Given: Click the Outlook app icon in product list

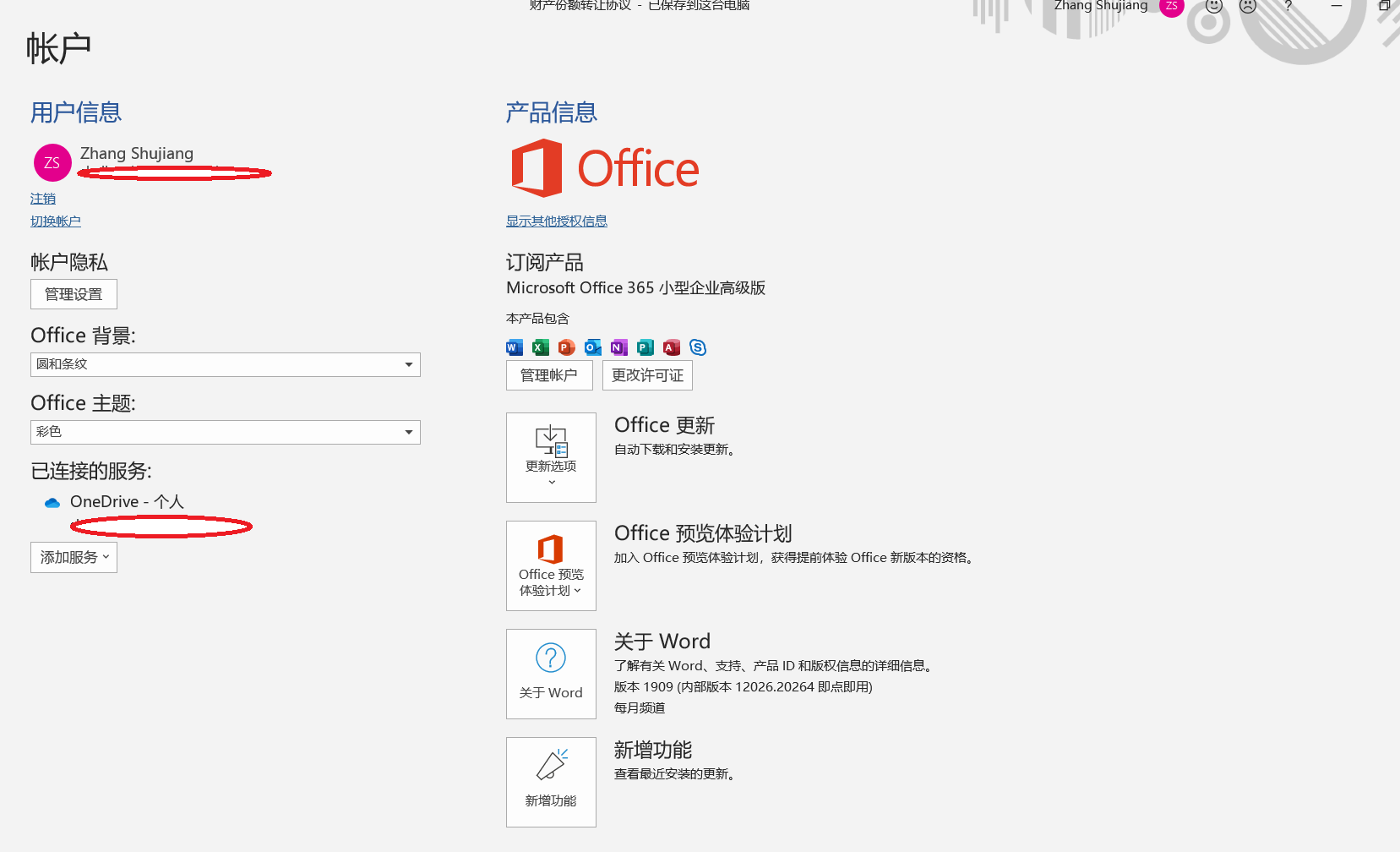Looking at the screenshot, I should point(593,347).
